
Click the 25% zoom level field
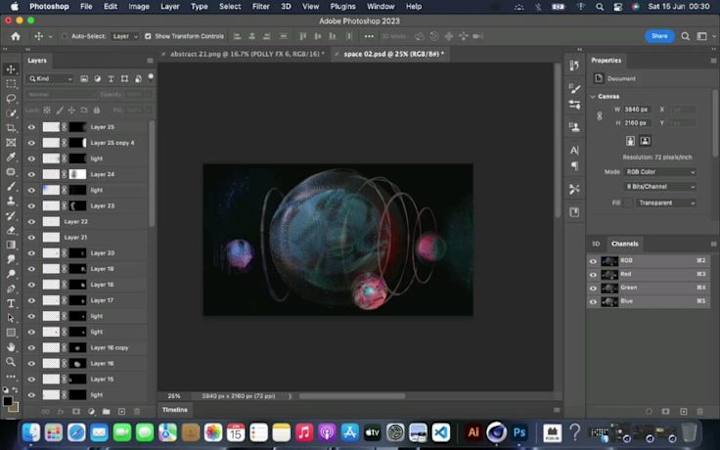pos(174,396)
